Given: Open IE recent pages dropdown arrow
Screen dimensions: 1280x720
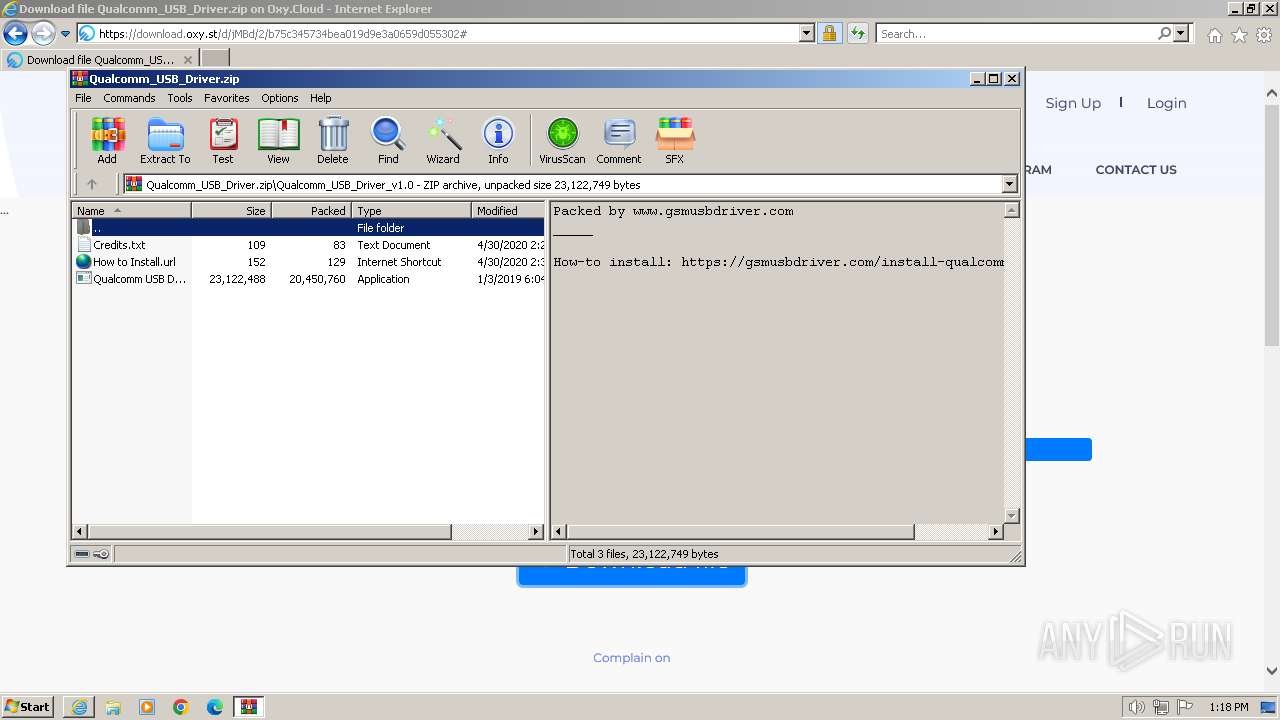Looking at the screenshot, I should [x=65, y=34].
